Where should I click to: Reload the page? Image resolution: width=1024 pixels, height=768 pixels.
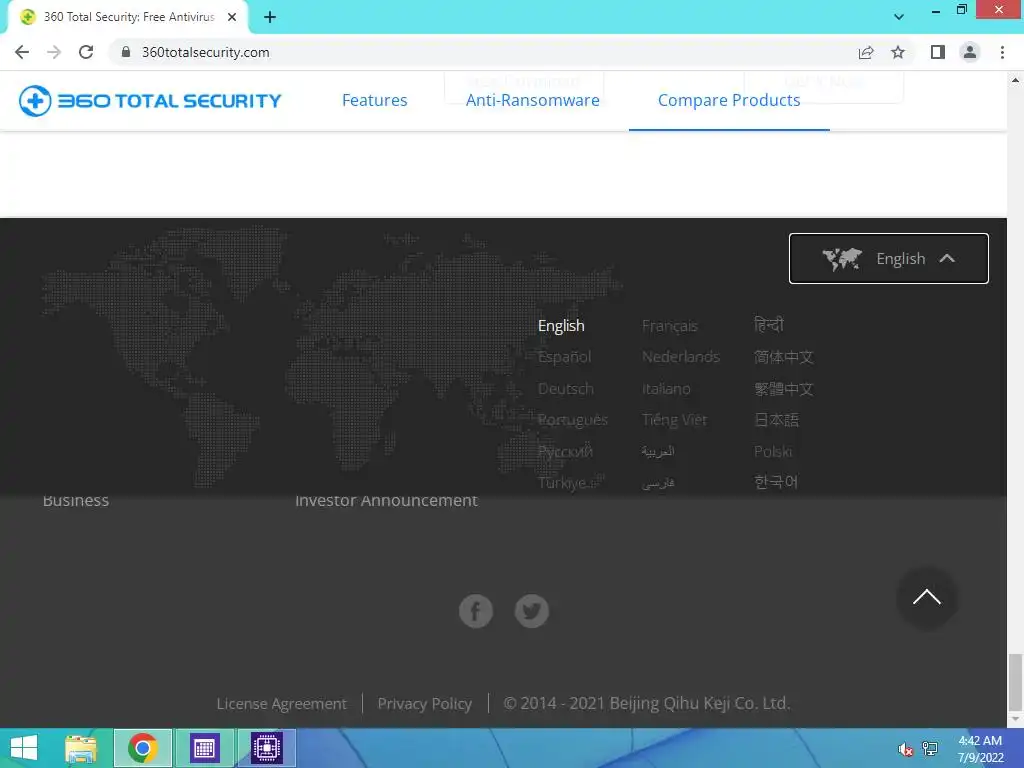click(x=86, y=52)
